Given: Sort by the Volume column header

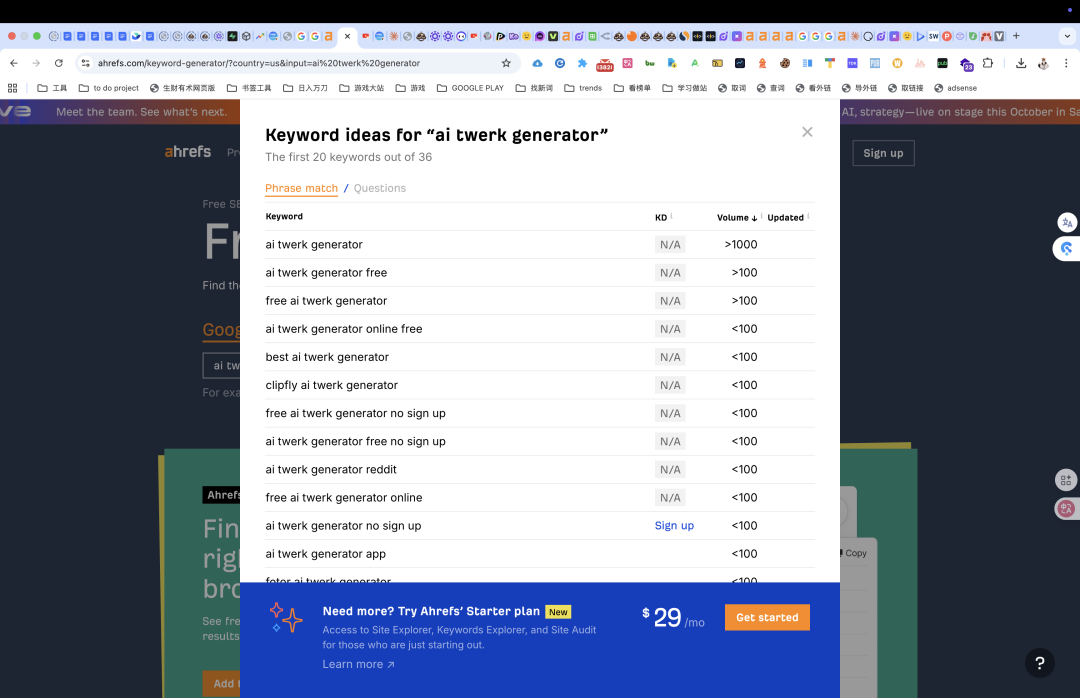Looking at the screenshot, I should [x=737, y=218].
